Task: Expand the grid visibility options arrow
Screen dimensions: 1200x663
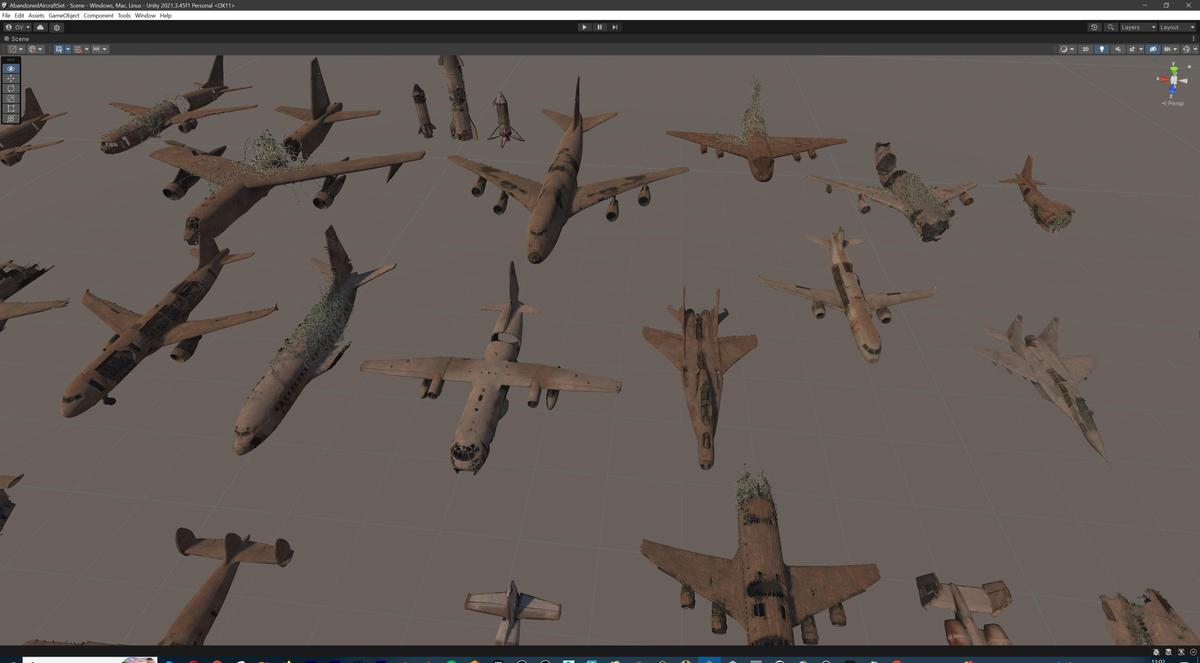Action: [x=68, y=49]
